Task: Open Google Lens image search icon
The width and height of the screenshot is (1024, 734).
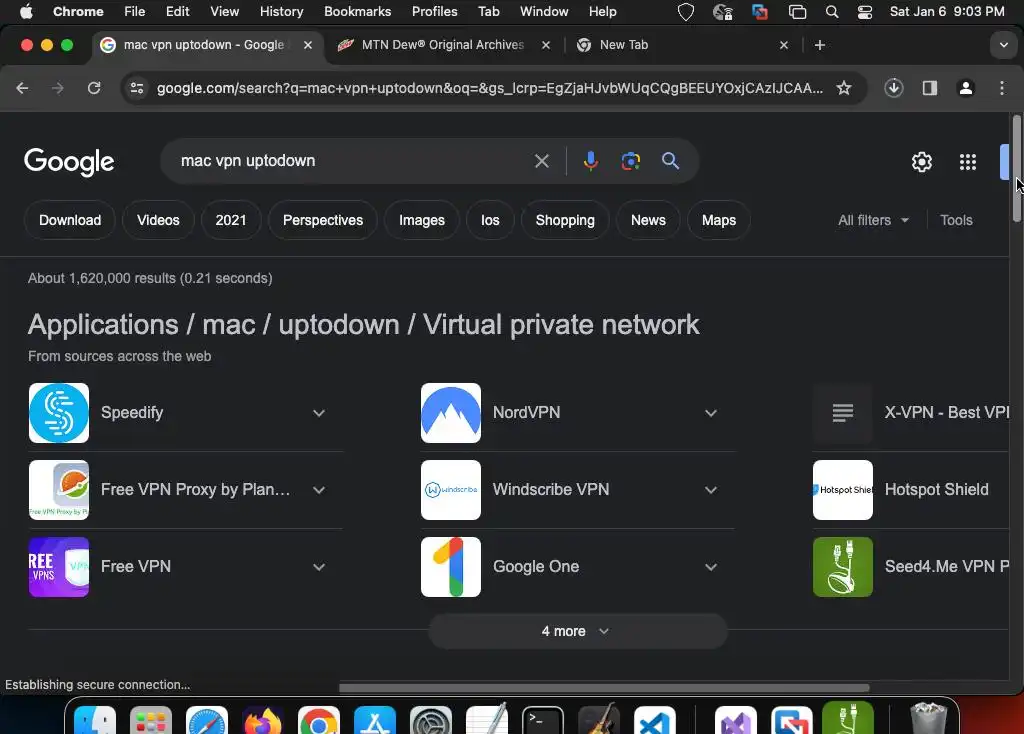Action: coord(630,161)
